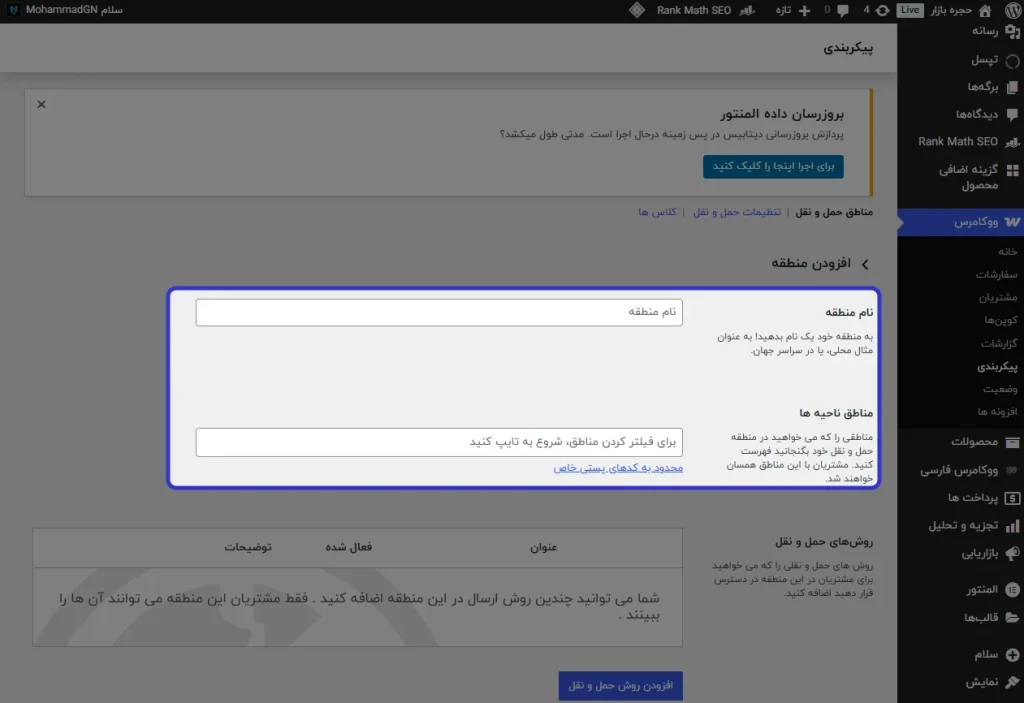Open the بازاریابی marketing megaphone icon

pyautogui.click(x=1014, y=552)
